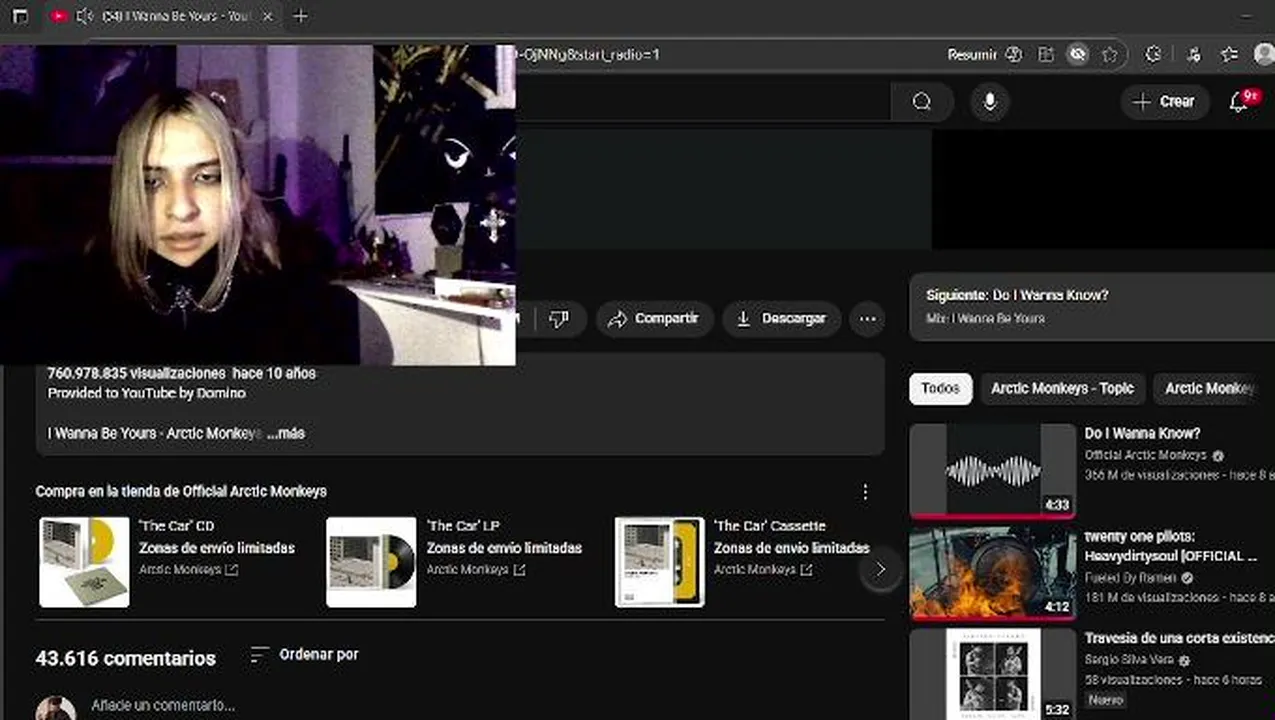
Task: Click the Descargar button
Action: (x=782, y=319)
